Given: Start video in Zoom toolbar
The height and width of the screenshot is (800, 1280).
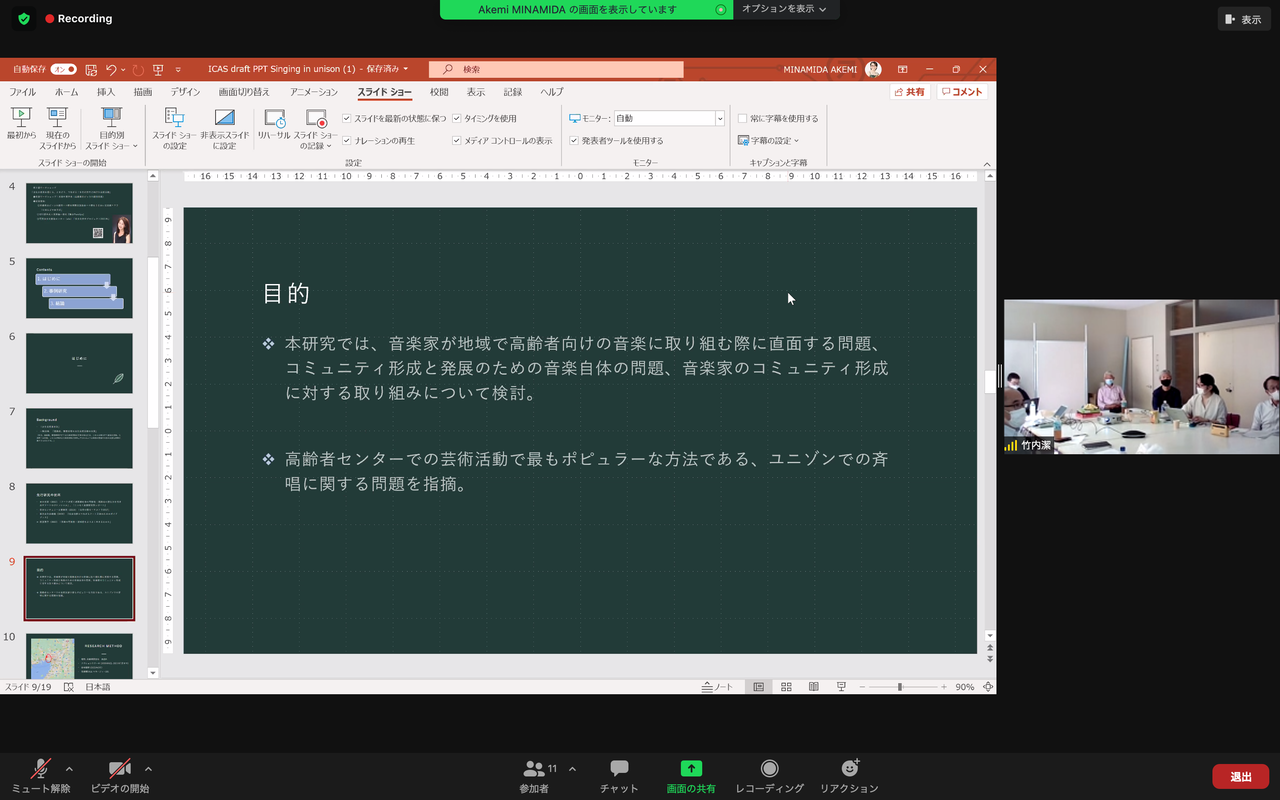Looking at the screenshot, I should coord(120,769).
